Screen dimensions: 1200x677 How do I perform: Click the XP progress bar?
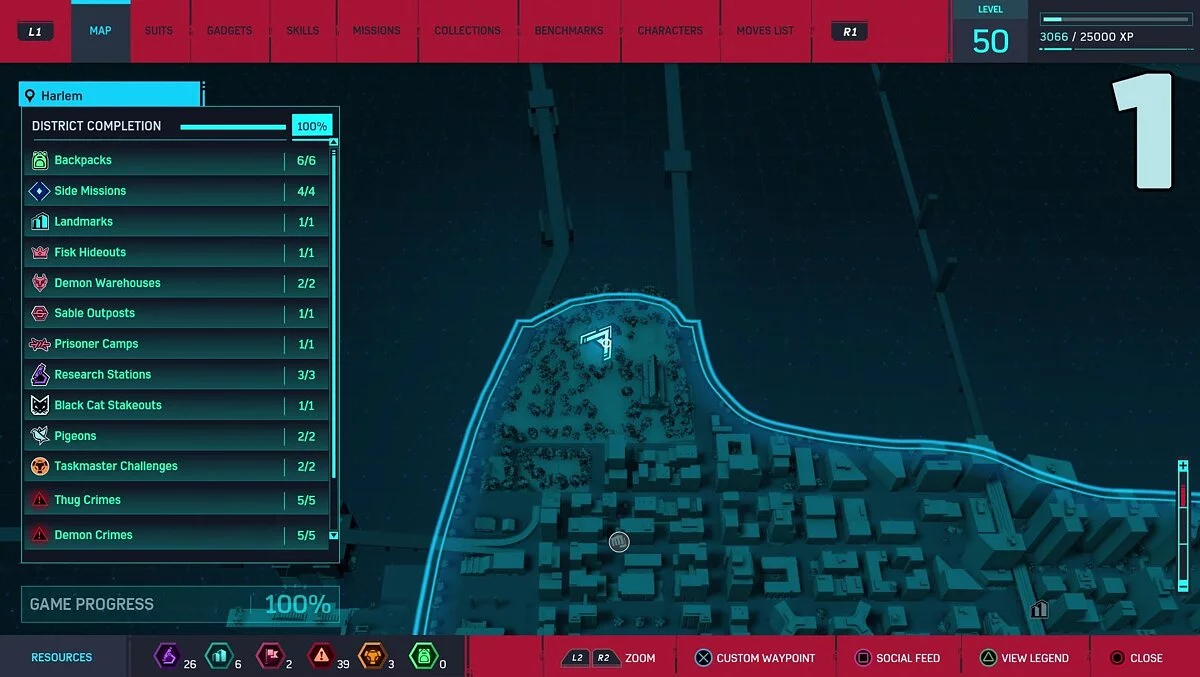click(1115, 19)
